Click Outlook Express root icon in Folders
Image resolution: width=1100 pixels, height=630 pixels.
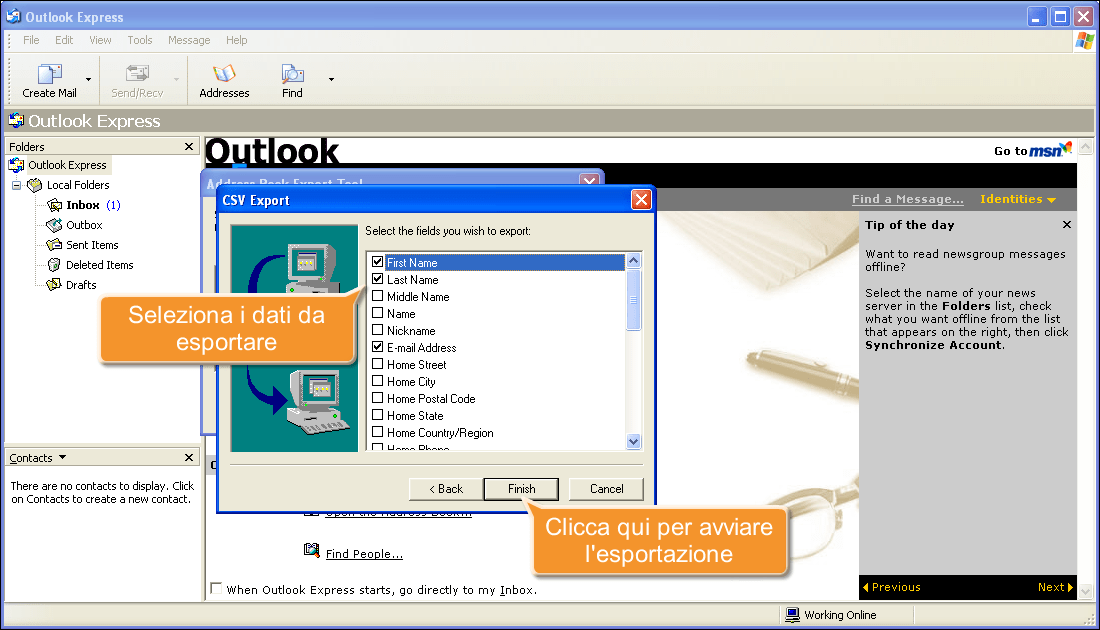tap(16, 165)
